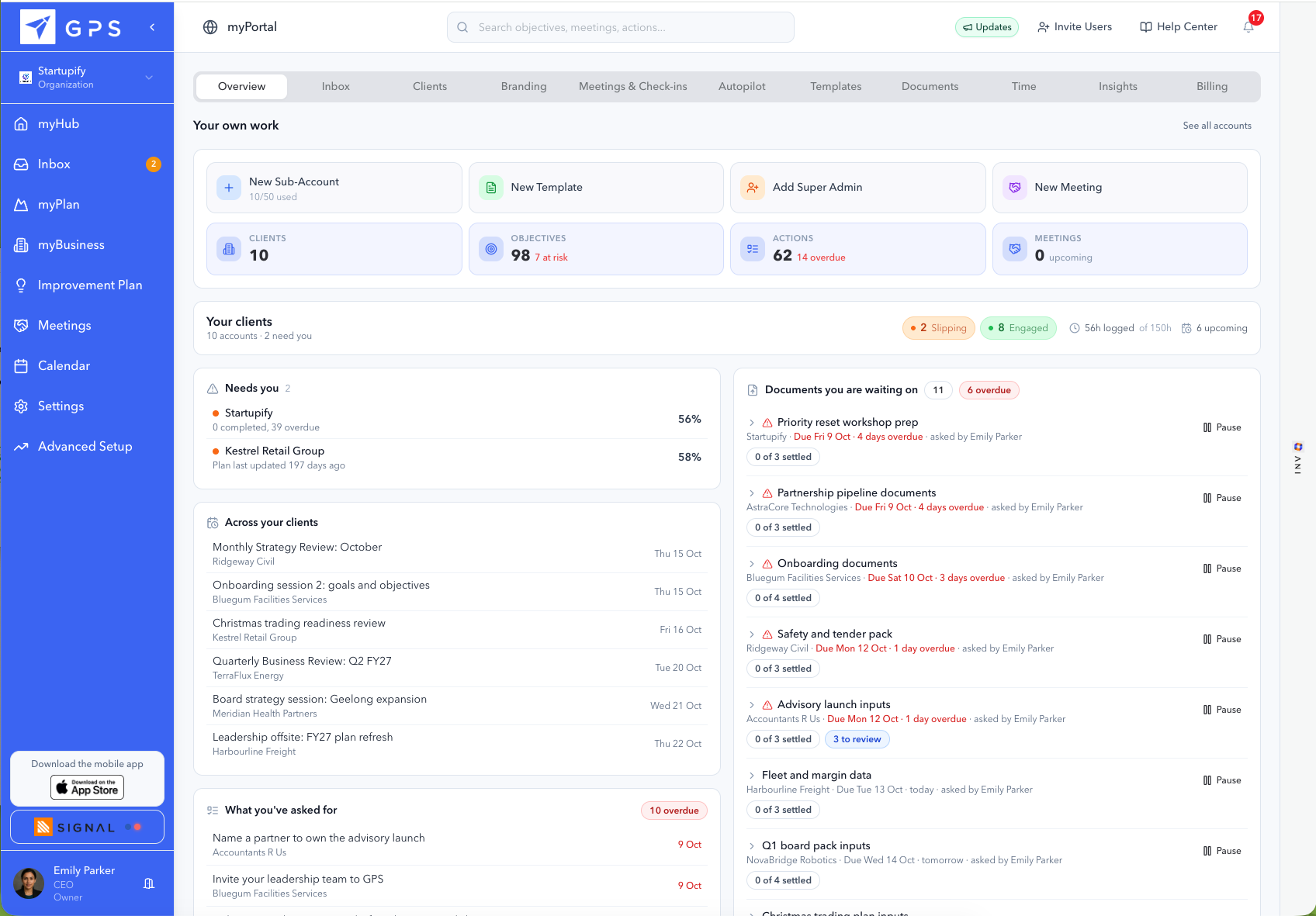
Task: Expand Fleet and margin data row
Action: [751, 776]
